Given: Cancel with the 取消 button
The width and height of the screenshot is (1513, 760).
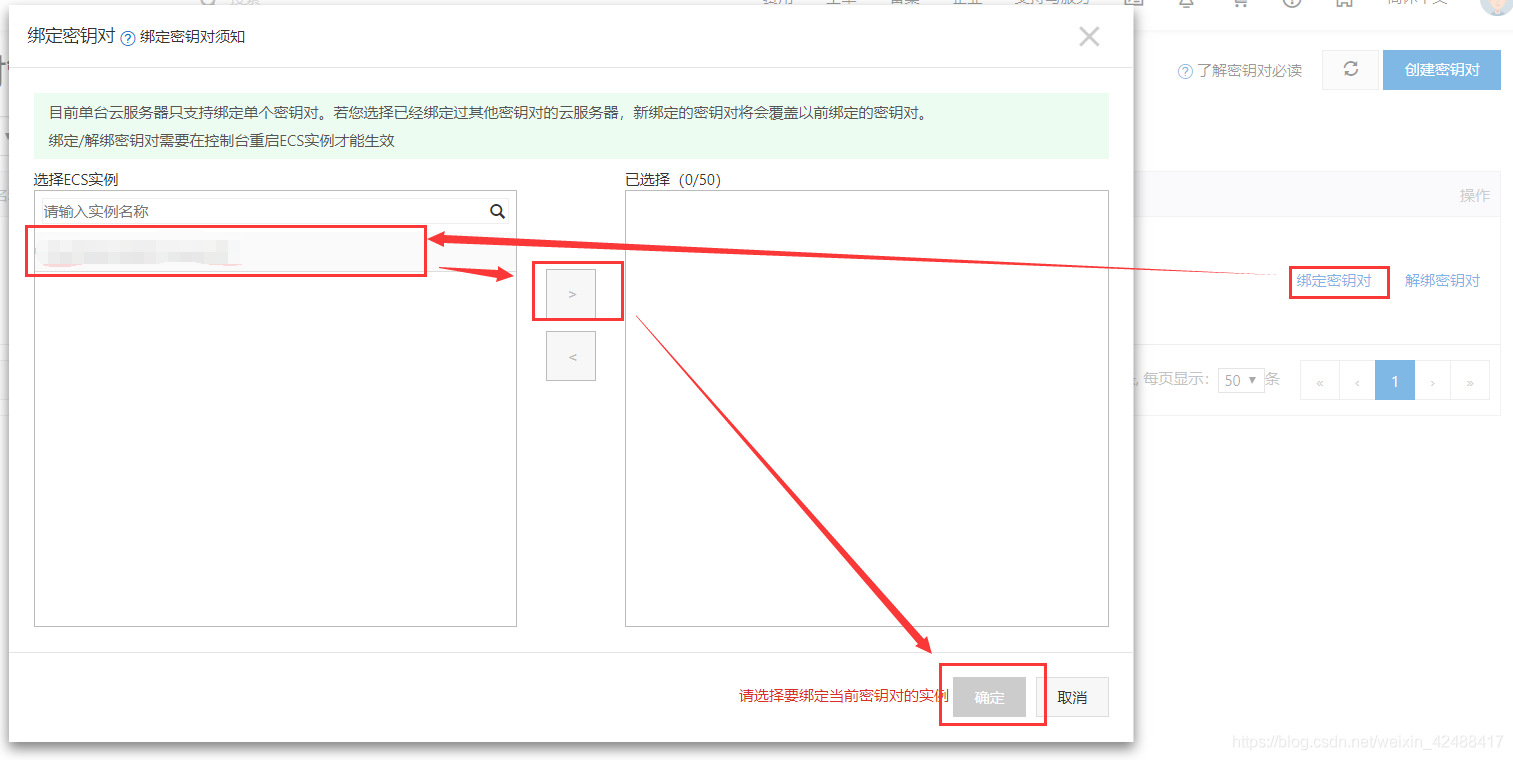Looking at the screenshot, I should coord(1072,697).
